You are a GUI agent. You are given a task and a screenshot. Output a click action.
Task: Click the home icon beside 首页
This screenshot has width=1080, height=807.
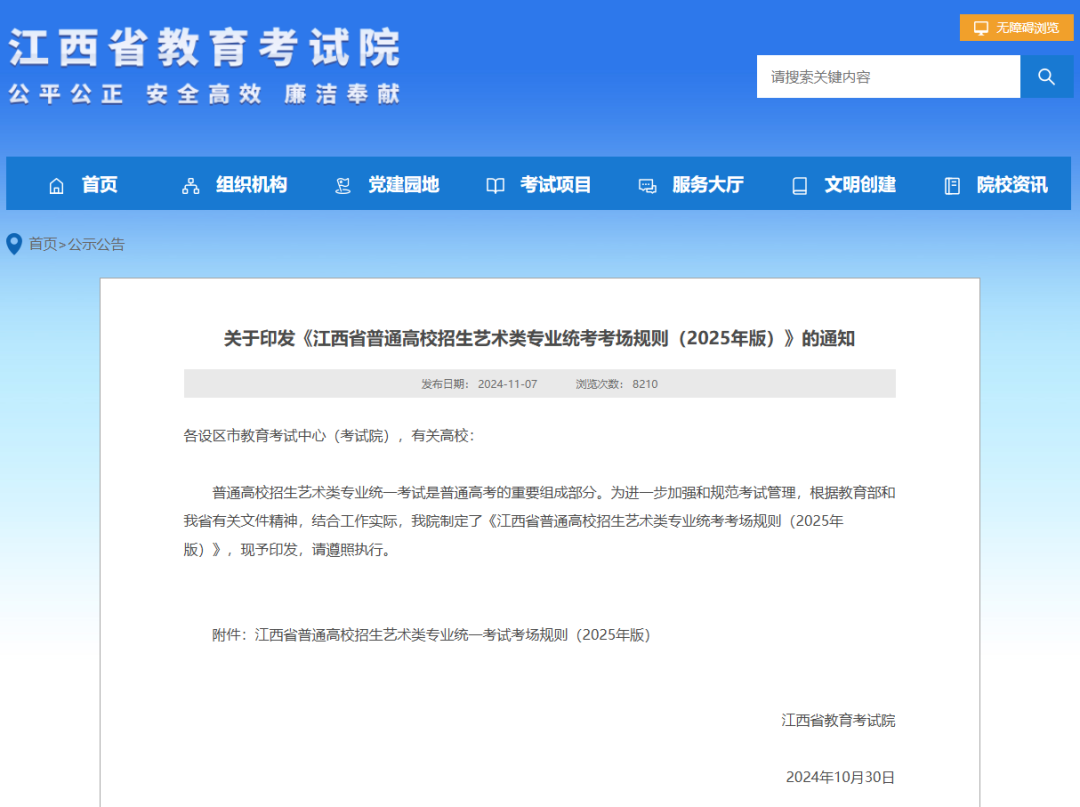click(56, 186)
